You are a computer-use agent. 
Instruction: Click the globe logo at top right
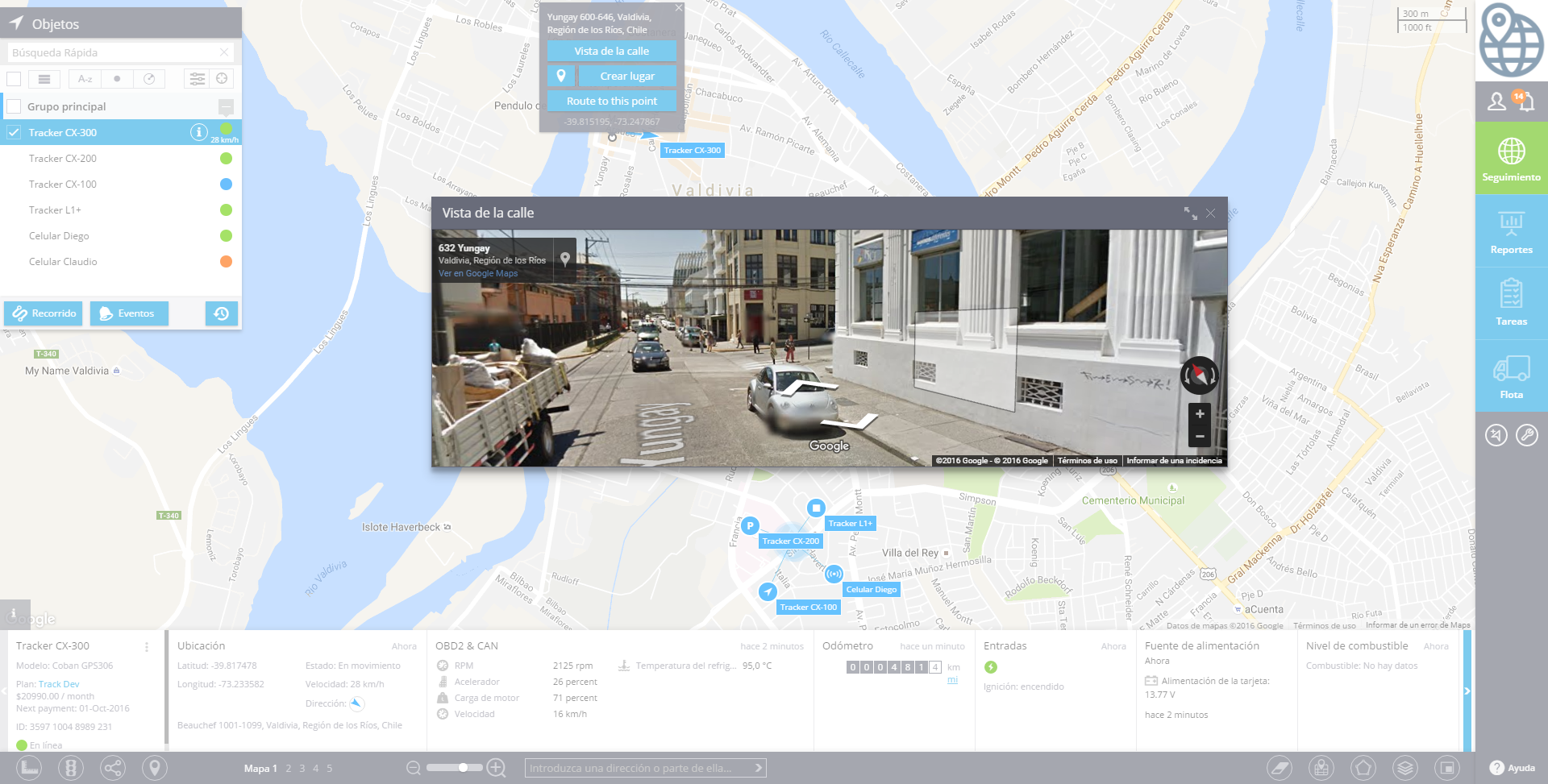click(1512, 40)
